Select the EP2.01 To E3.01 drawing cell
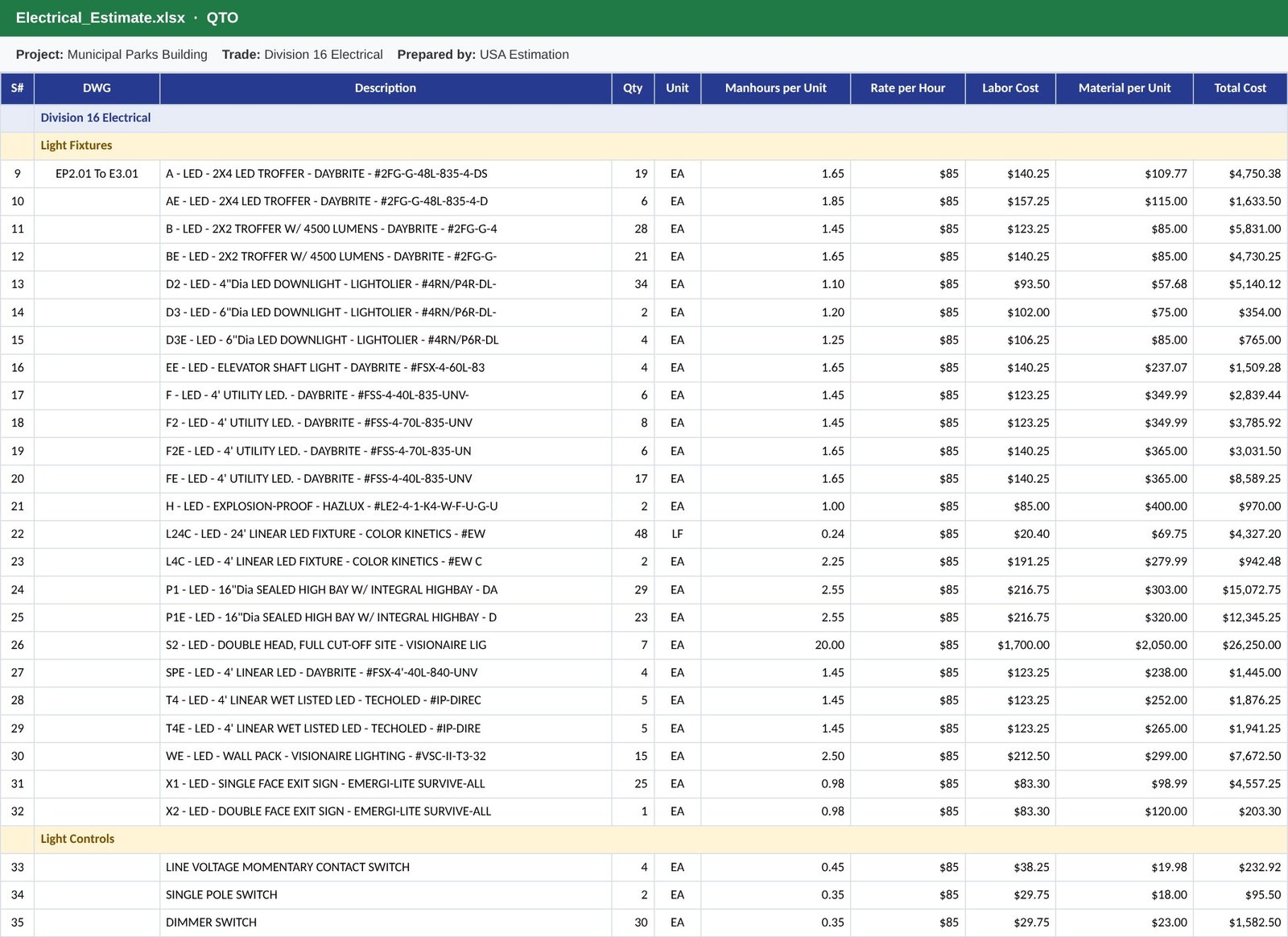 [97, 174]
